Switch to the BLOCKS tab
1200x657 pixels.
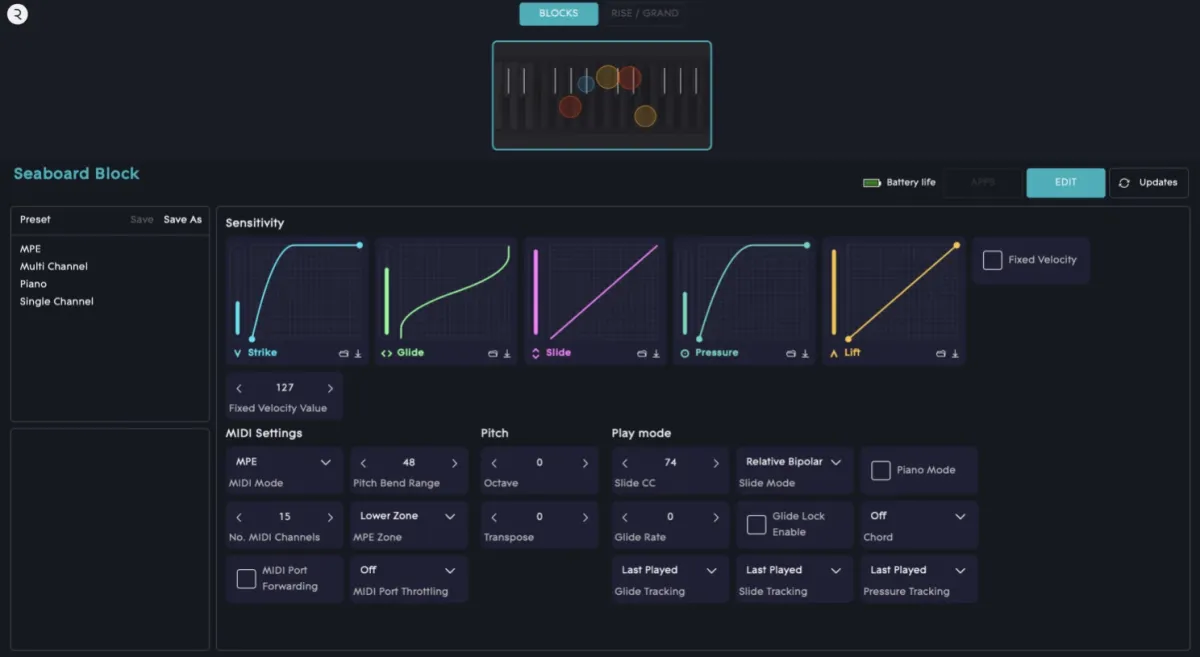558,13
